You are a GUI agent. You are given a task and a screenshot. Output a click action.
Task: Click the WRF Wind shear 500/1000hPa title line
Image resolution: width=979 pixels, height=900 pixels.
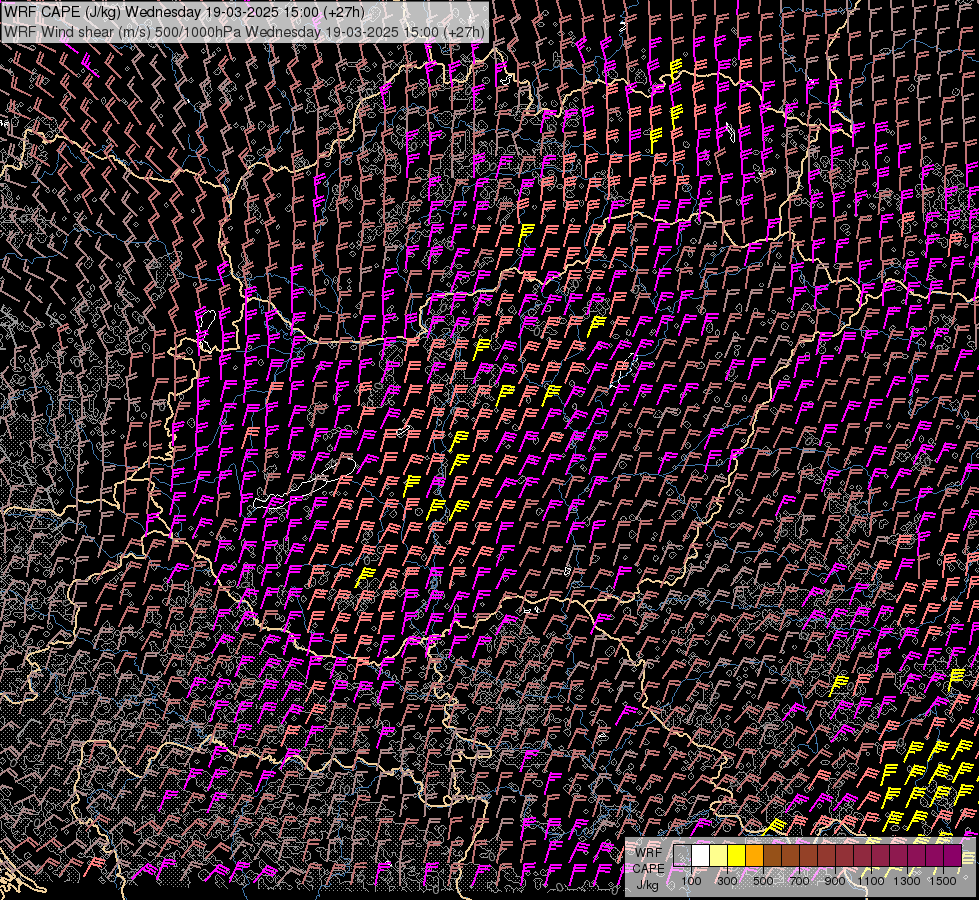[244, 32]
